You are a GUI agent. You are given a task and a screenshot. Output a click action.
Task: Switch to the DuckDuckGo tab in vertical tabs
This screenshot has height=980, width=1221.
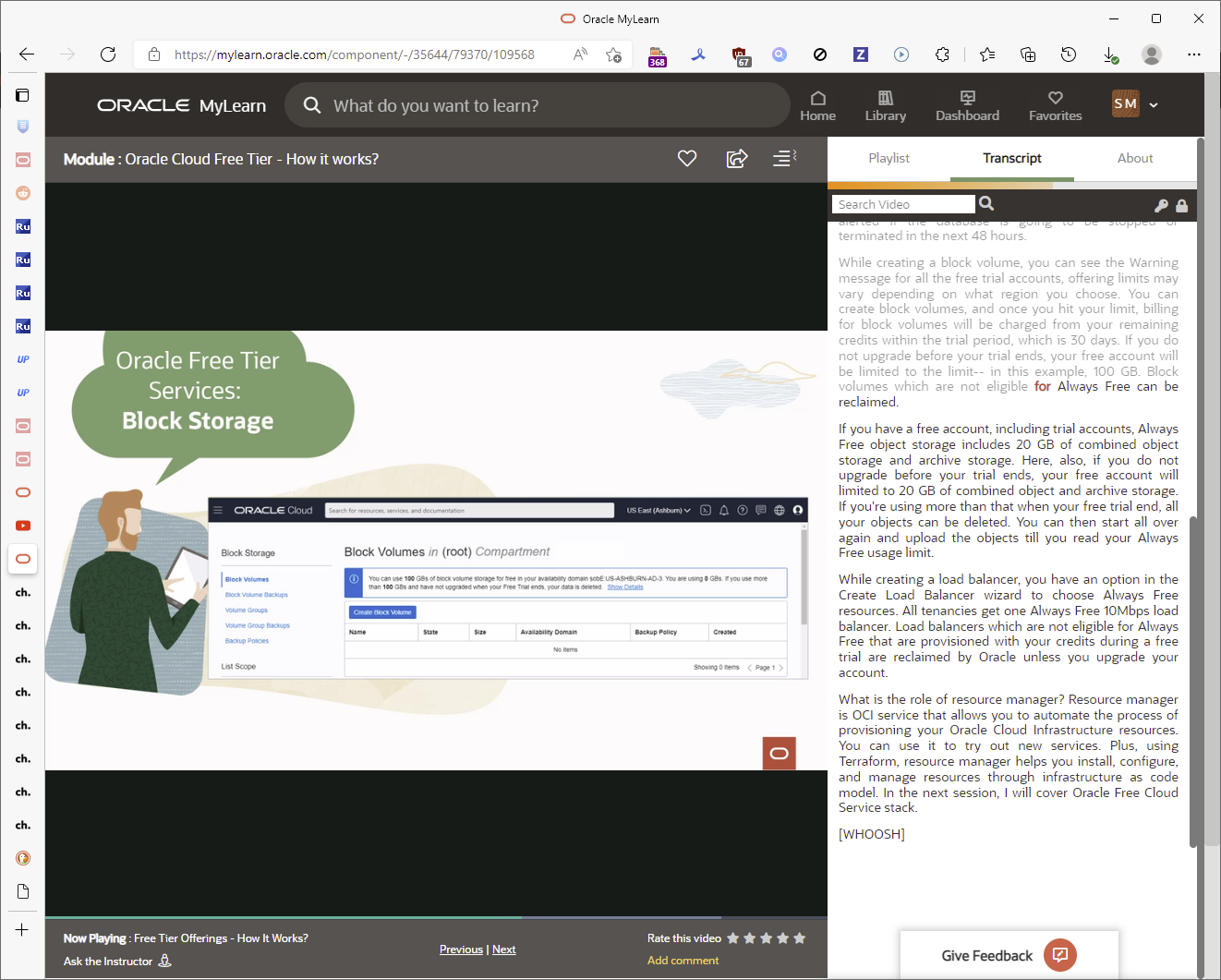pos(23,858)
